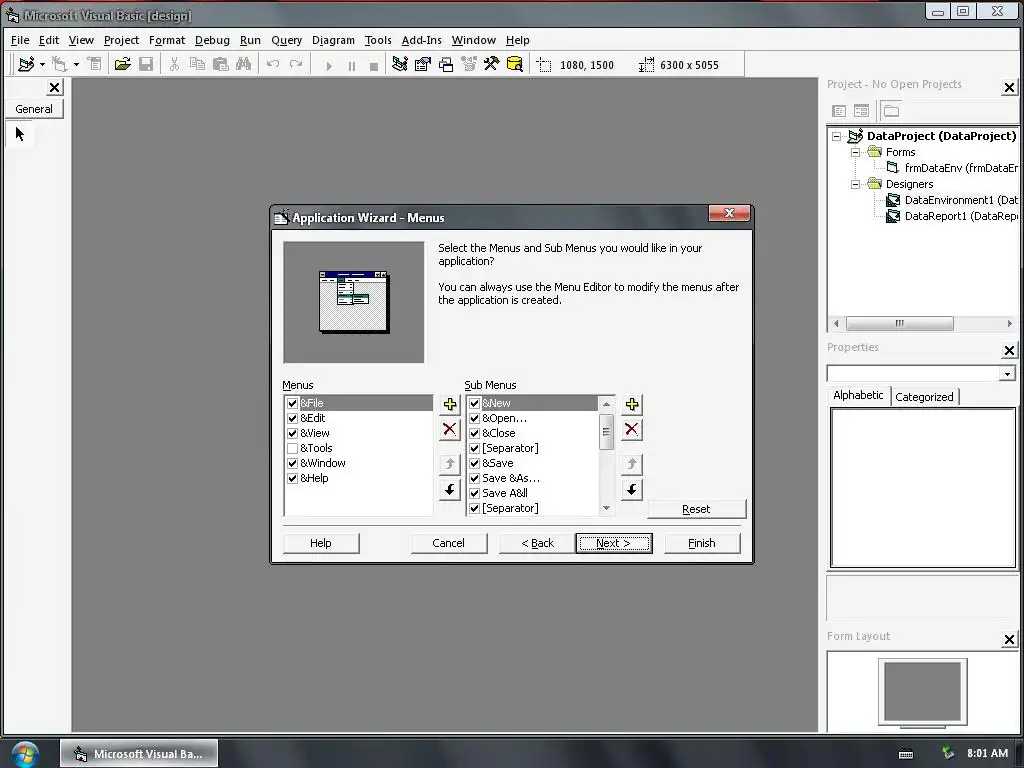
Task: Click the Find binoculars icon
Action: [x=244, y=64]
